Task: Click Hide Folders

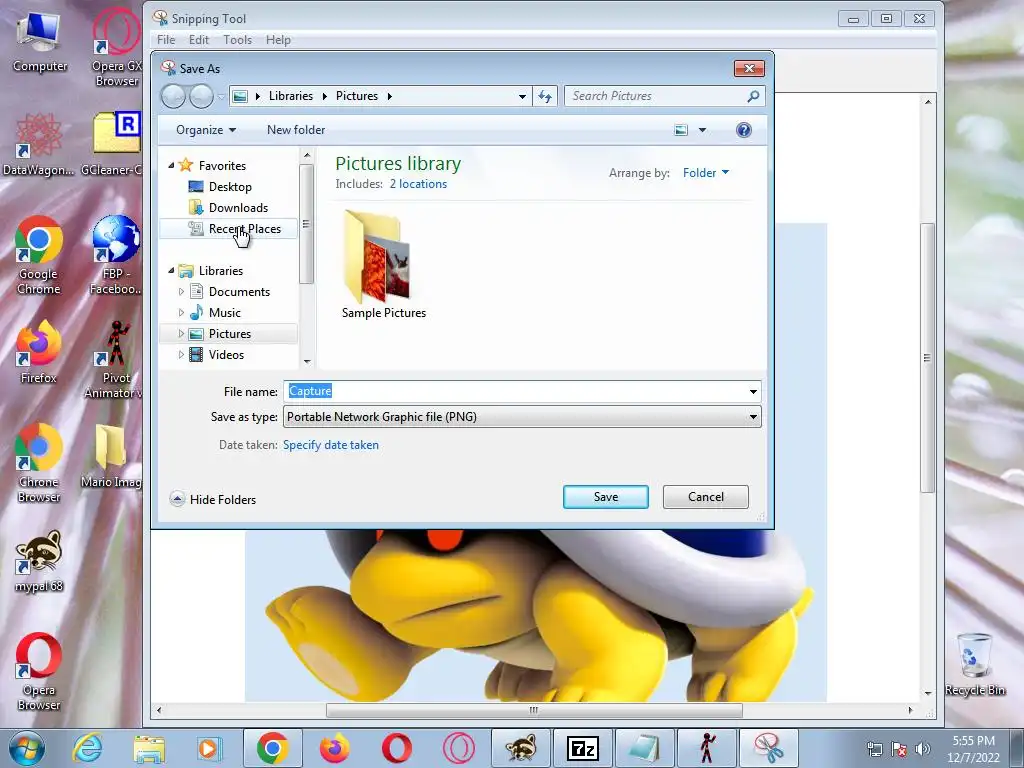Action: point(213,500)
